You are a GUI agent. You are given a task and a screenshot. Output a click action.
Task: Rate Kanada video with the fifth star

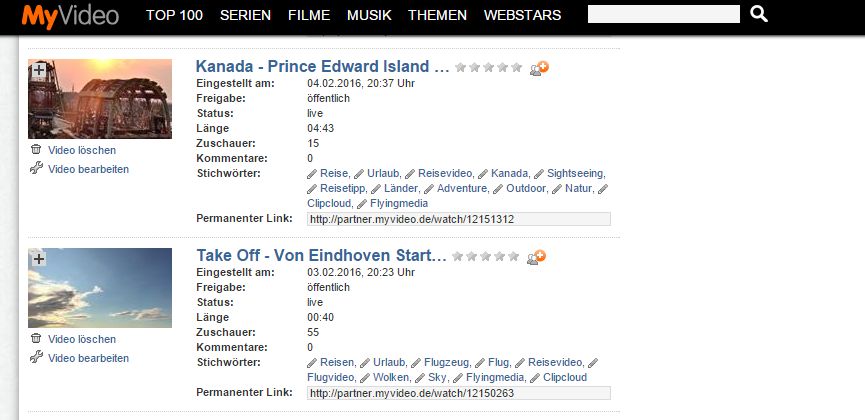516,68
